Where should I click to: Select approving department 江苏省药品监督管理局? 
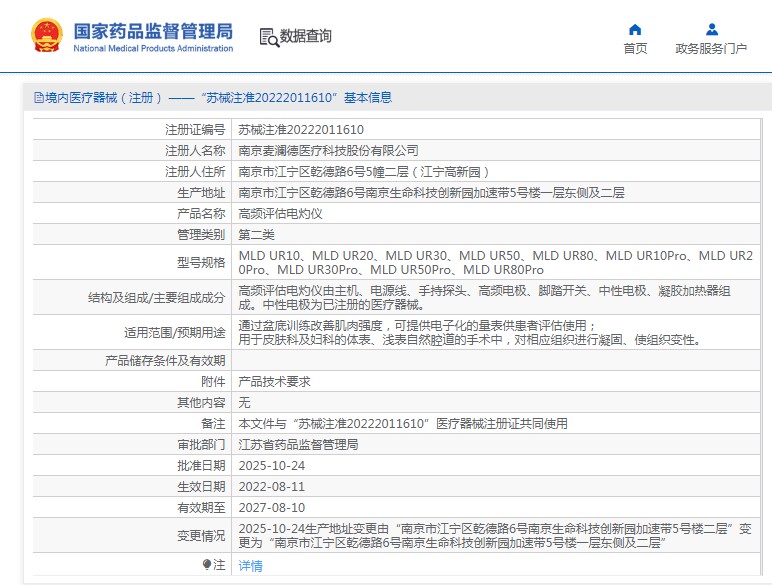(298, 445)
